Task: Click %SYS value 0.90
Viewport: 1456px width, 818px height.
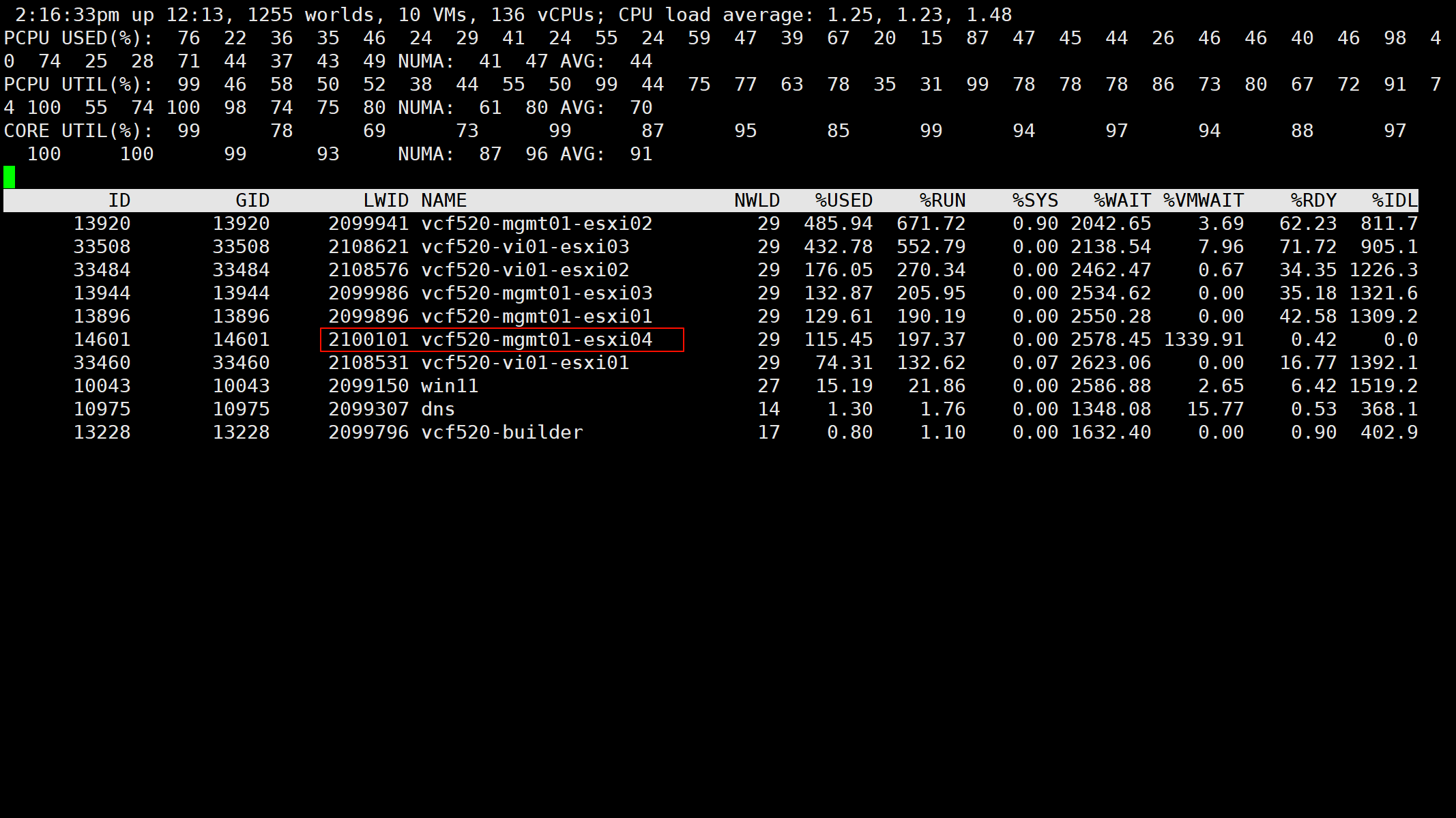Action: pos(1035,224)
